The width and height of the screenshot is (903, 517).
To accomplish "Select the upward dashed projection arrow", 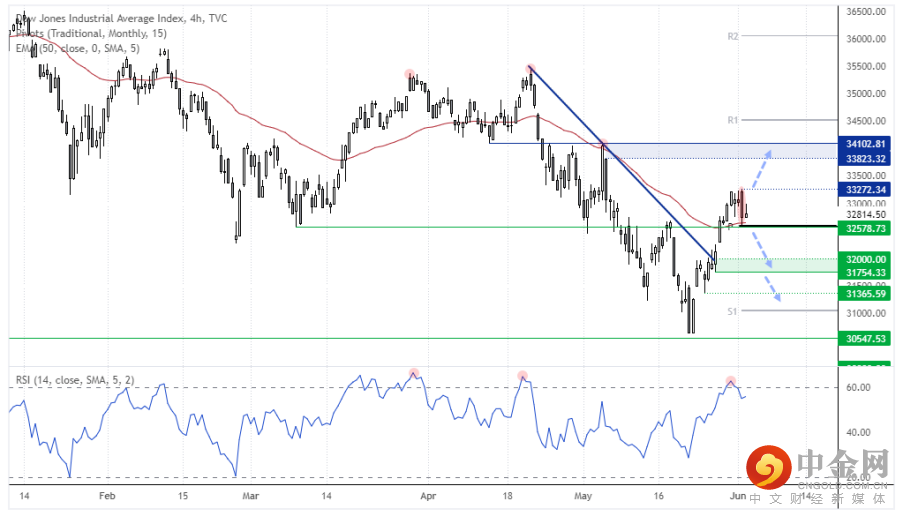I will click(x=761, y=169).
